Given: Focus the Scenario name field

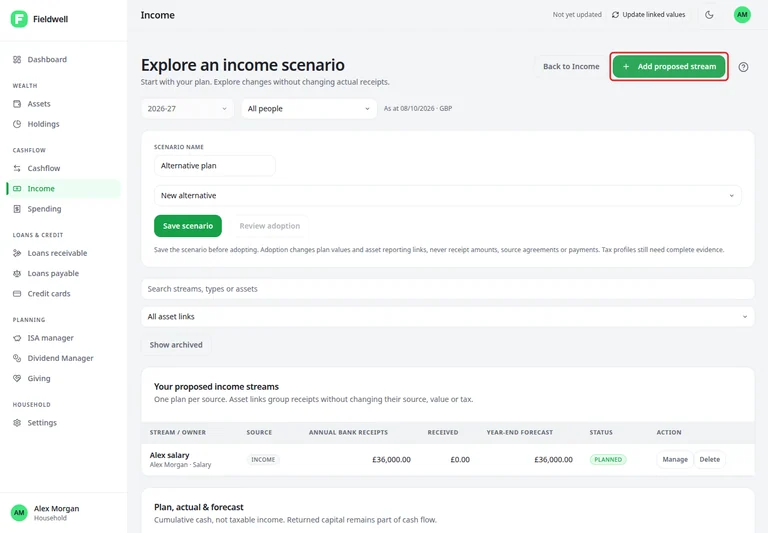Looking at the screenshot, I should click(215, 166).
